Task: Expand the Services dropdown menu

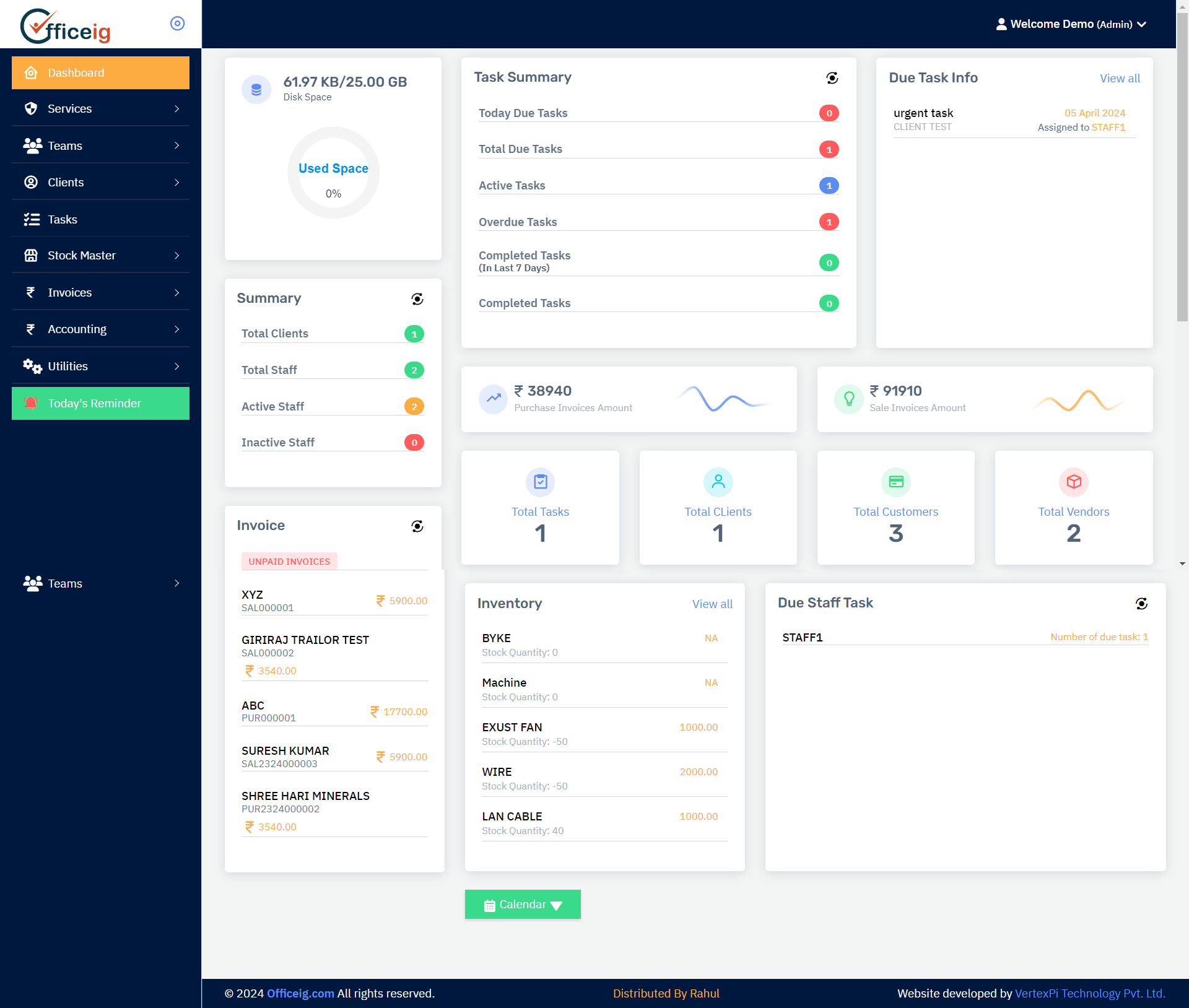Action: tap(100, 108)
